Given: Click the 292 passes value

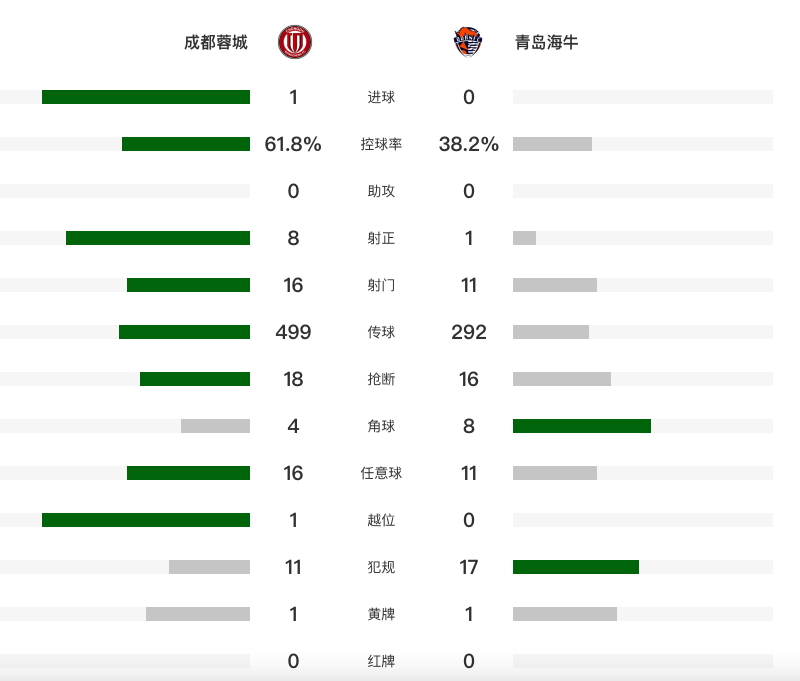Looking at the screenshot, I should [469, 332].
